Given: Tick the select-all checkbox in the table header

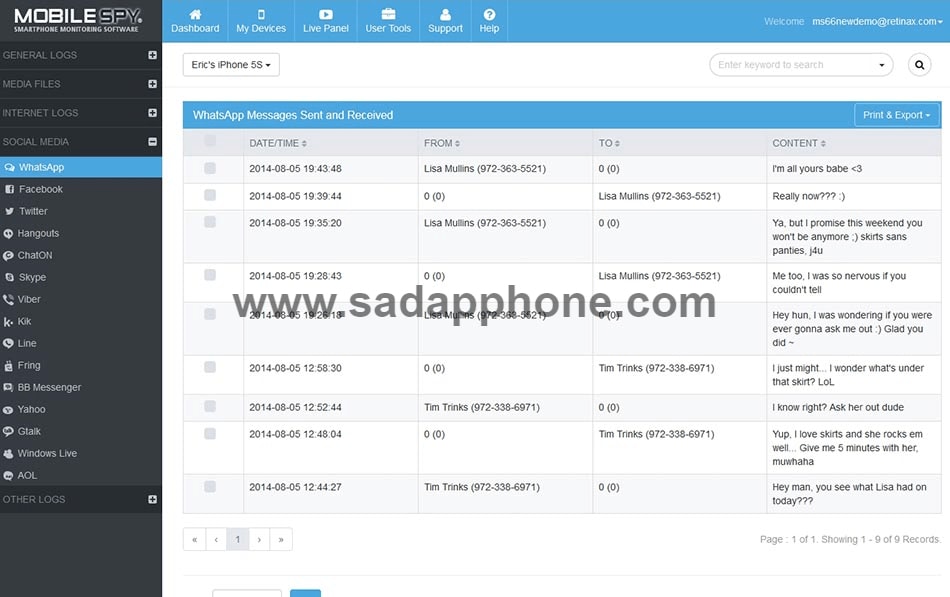Looking at the screenshot, I should pos(210,142).
